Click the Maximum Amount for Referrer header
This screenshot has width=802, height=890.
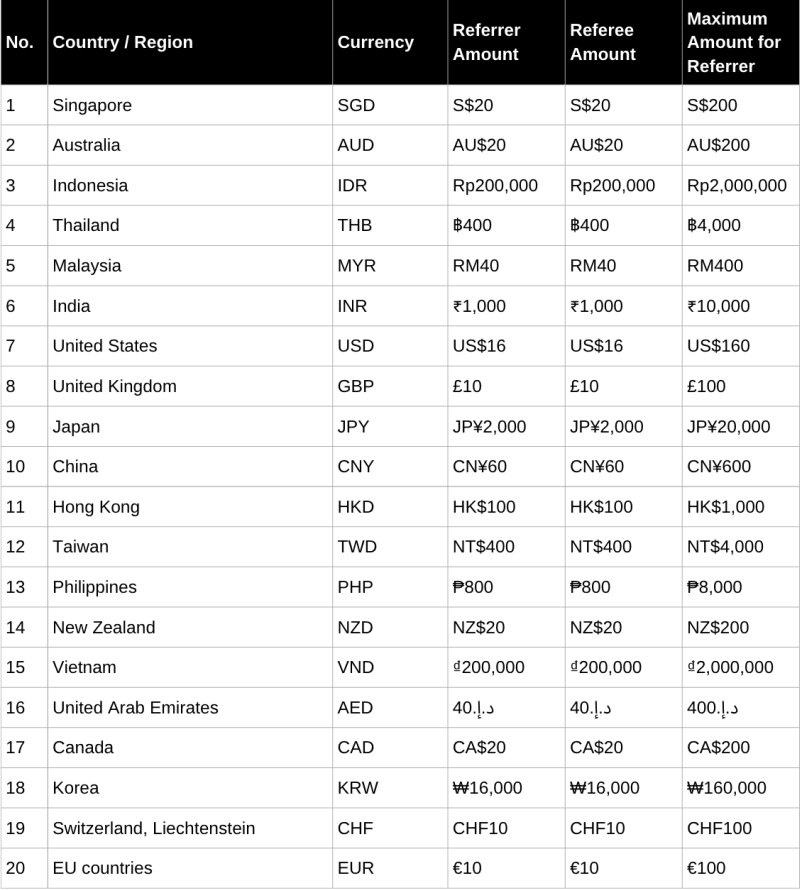click(x=734, y=43)
